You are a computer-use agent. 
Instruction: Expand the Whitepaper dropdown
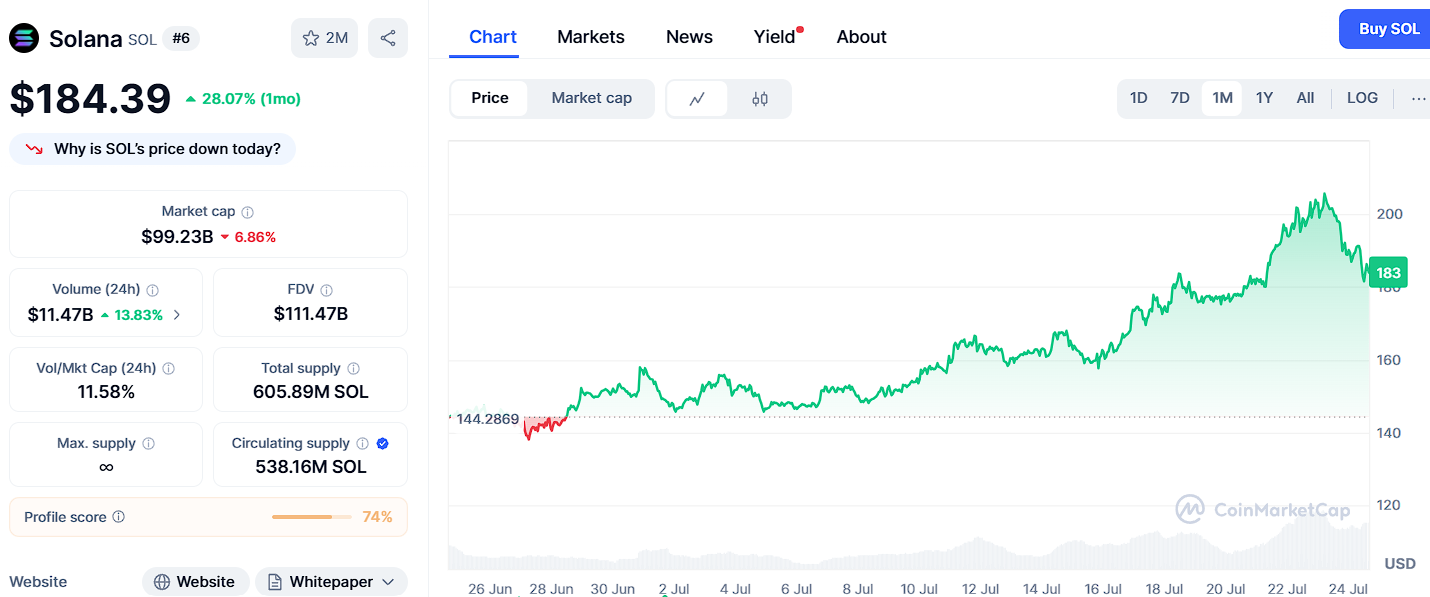point(331,582)
